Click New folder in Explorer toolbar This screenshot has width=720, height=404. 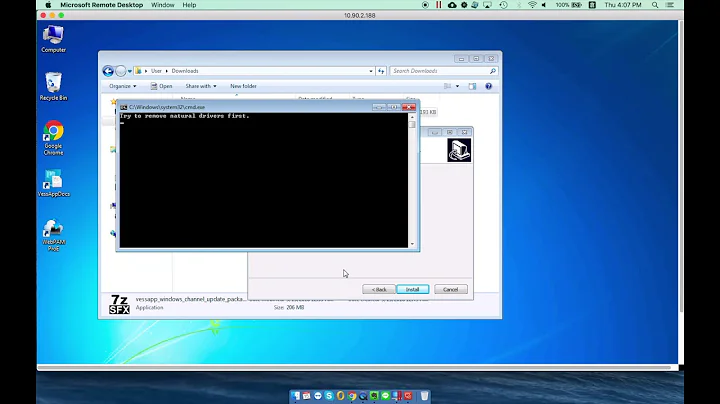(x=243, y=86)
